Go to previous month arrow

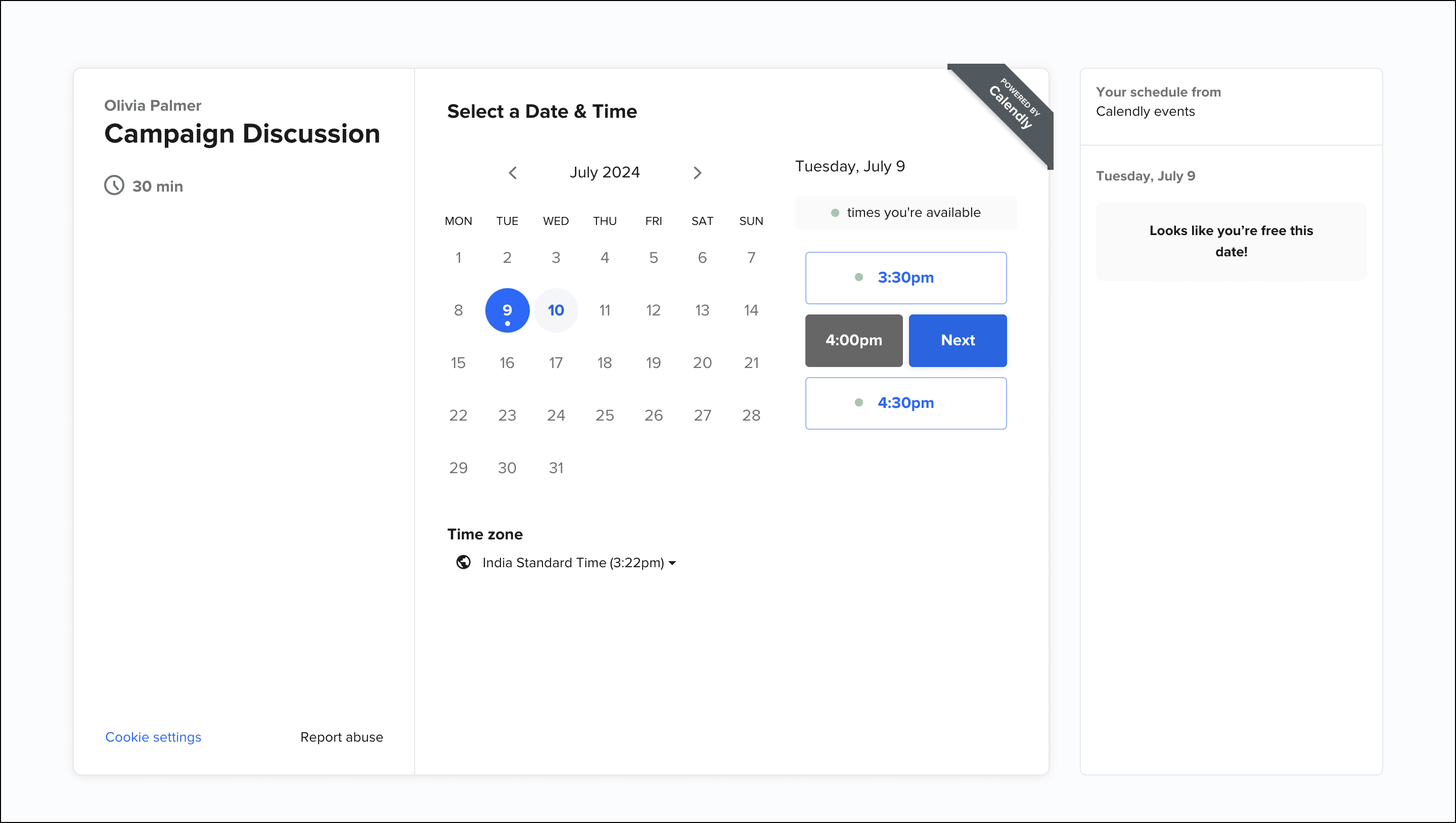tap(513, 173)
